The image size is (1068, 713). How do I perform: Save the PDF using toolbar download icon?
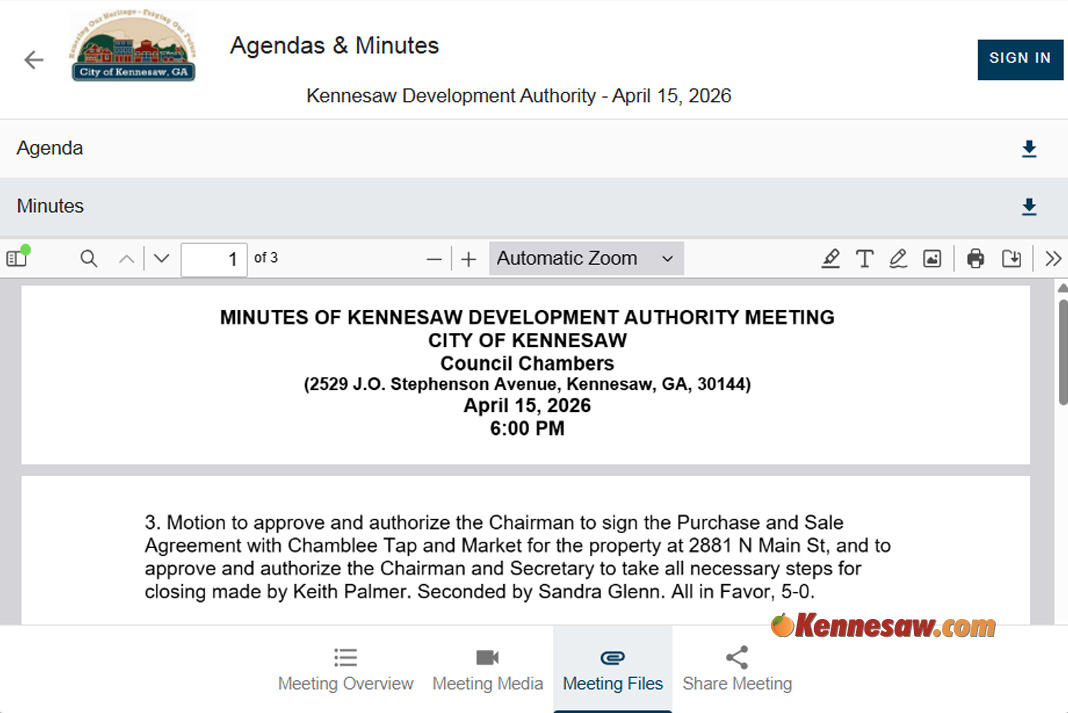click(x=1011, y=259)
